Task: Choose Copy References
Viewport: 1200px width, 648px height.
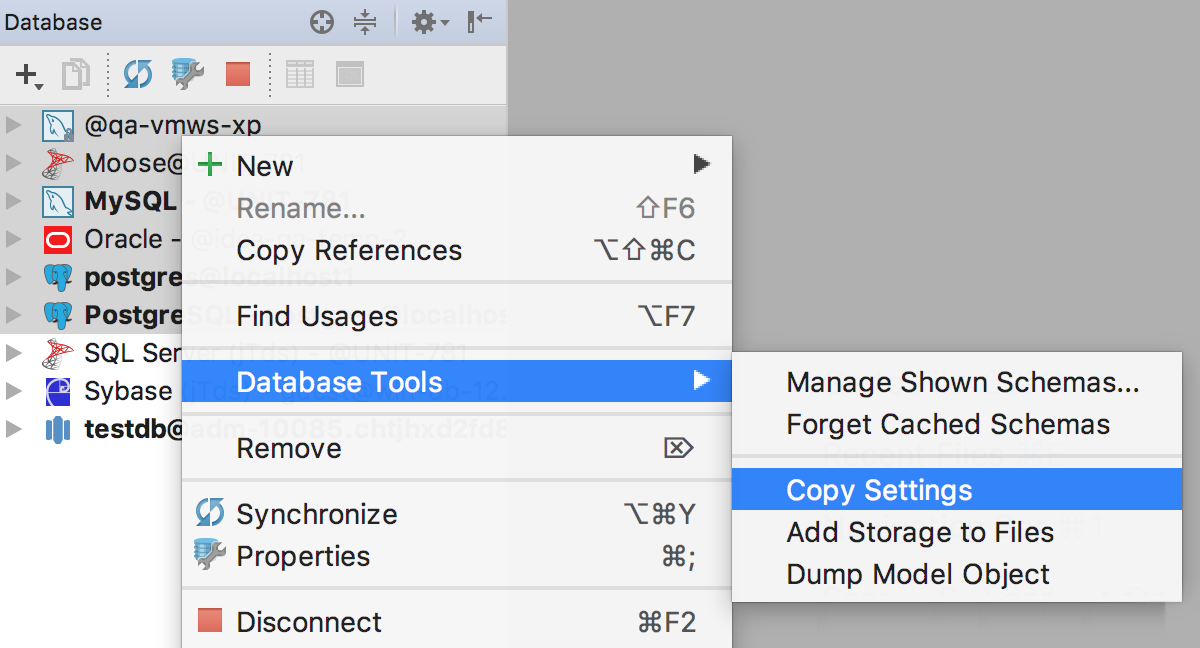Action: coord(456,250)
